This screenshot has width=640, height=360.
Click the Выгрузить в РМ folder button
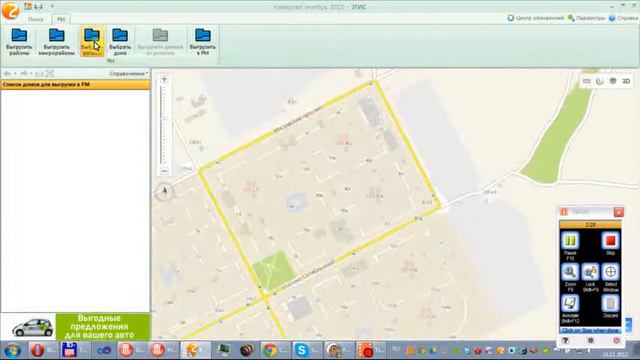point(202,42)
